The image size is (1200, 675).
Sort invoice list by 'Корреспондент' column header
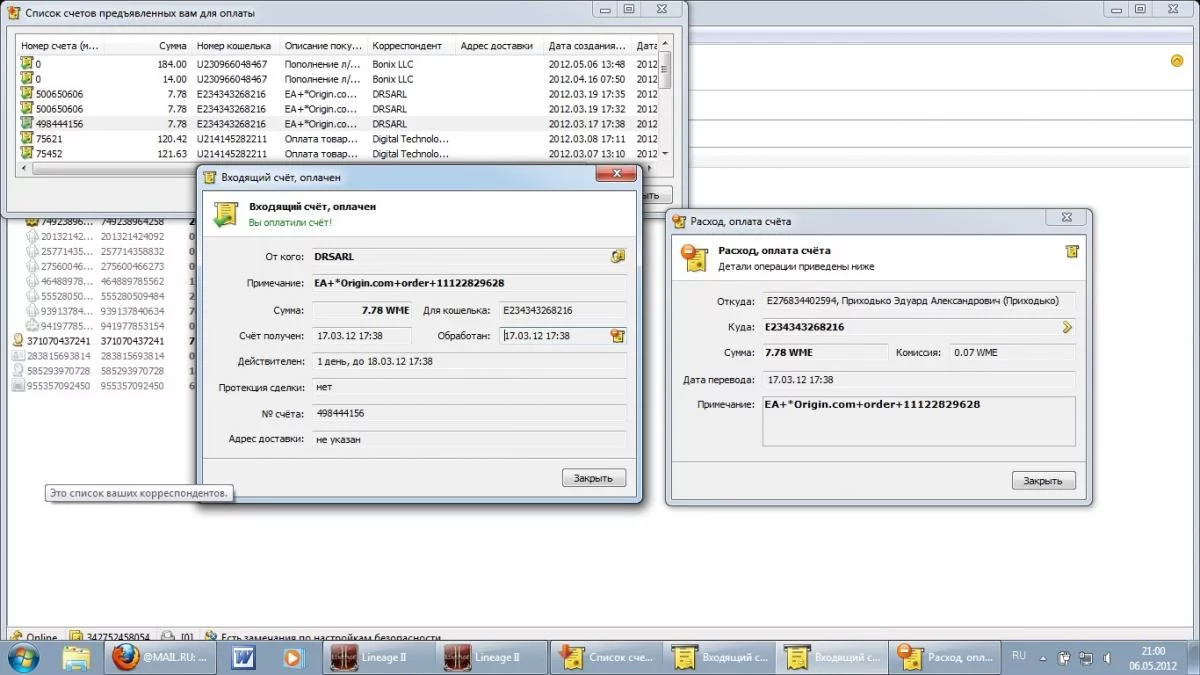[408, 46]
